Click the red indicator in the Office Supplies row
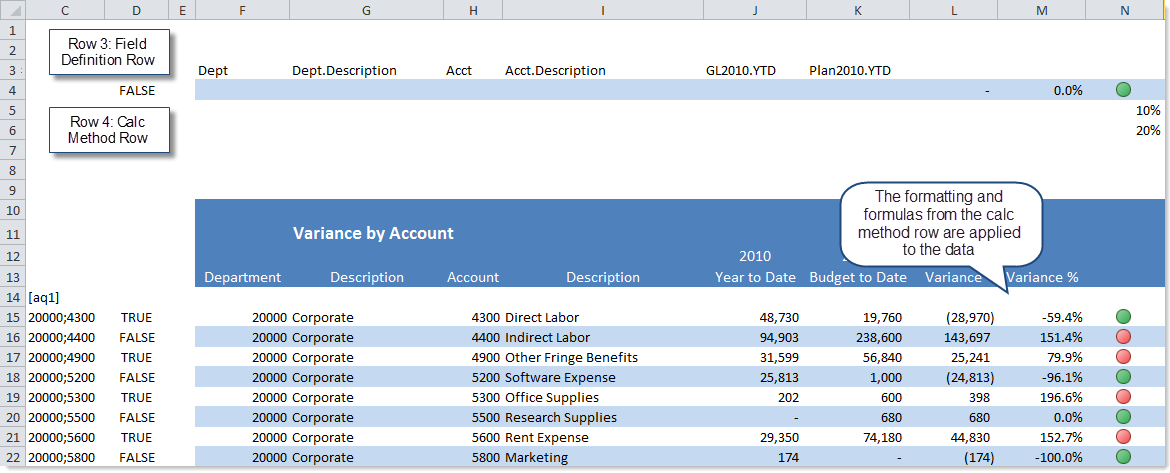 (x=1123, y=397)
